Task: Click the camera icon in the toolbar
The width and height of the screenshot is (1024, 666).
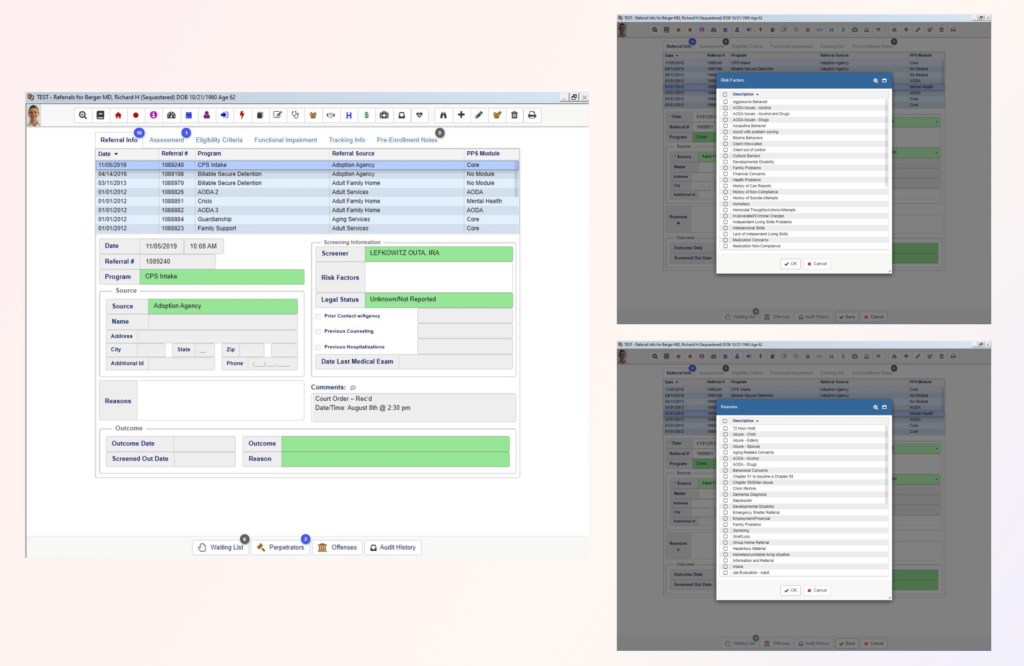Action: [385, 114]
